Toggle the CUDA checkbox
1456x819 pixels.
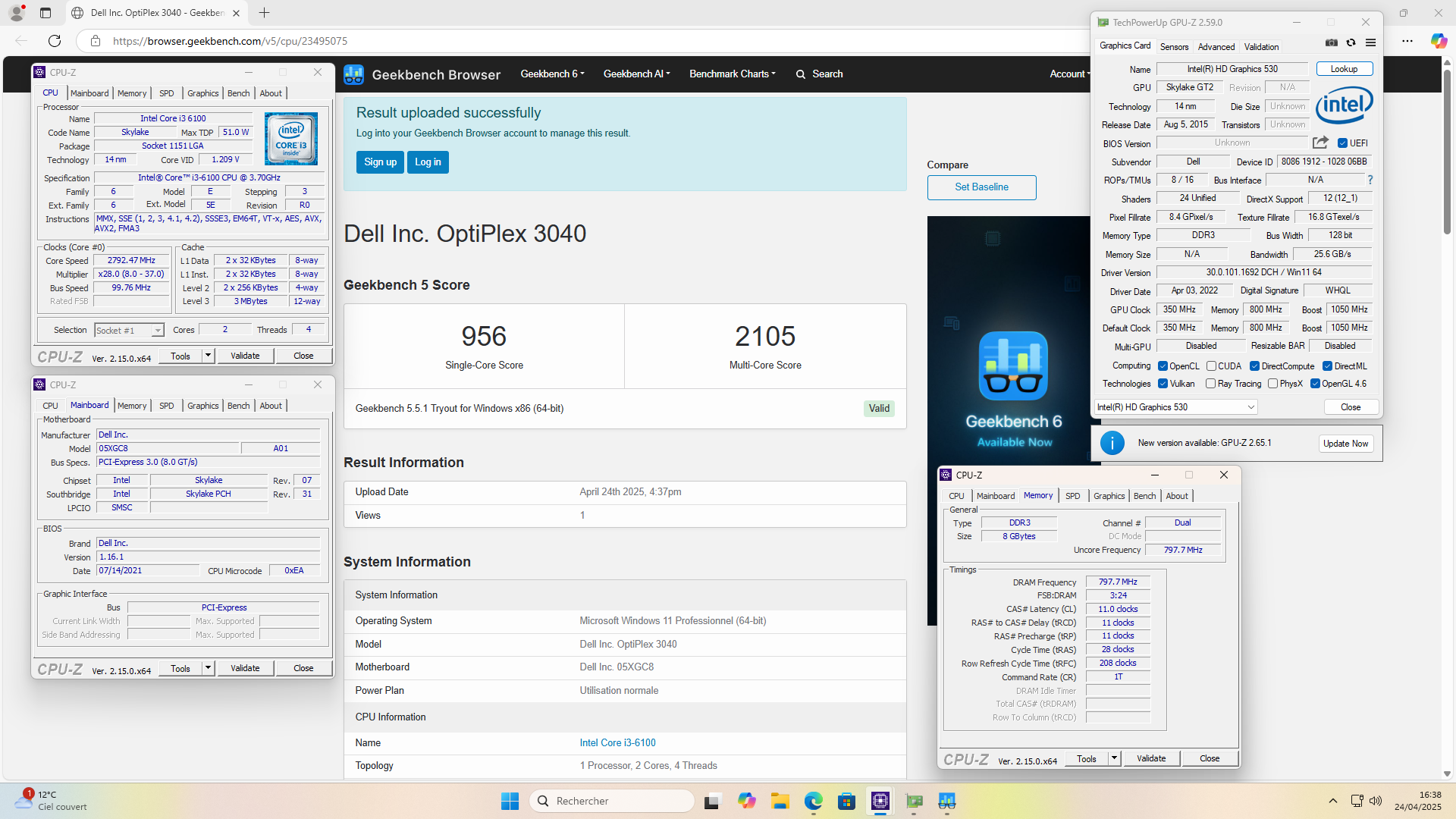pos(1211,366)
